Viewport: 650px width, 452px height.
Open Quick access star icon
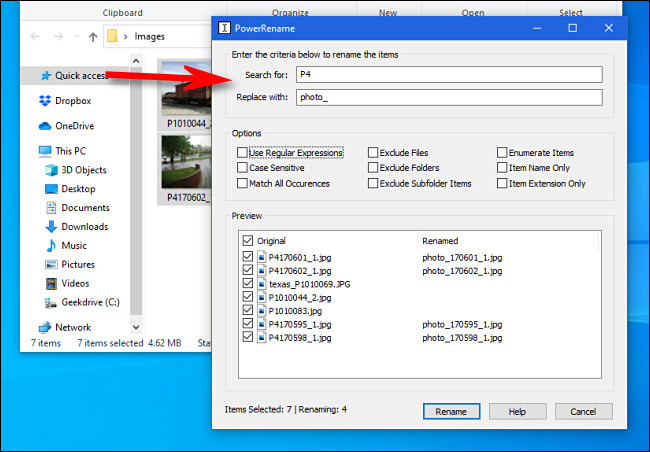(x=46, y=75)
